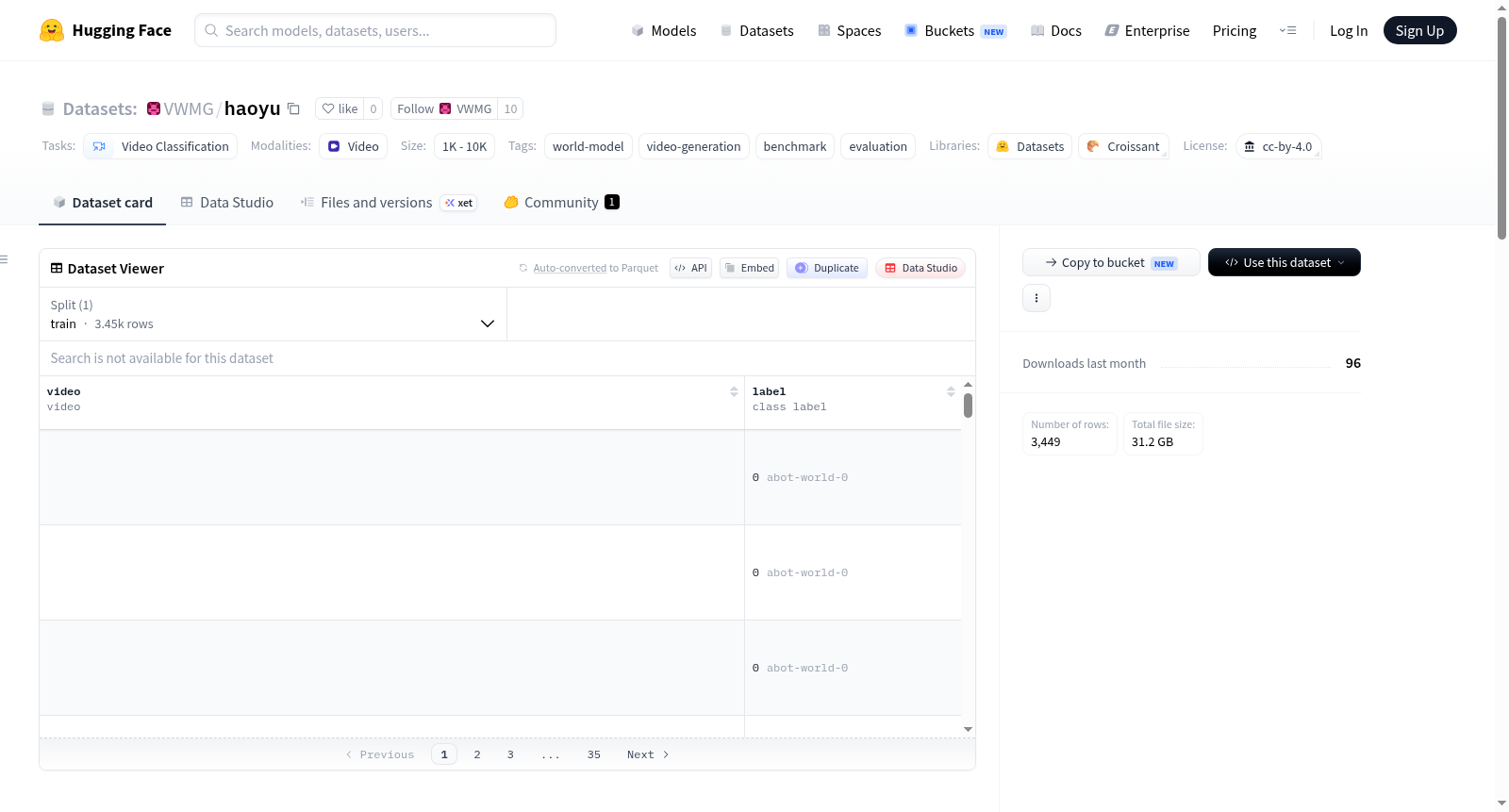Open the left sidebar collapse handle
Image resolution: width=1509 pixels, height=812 pixels.
(x=5, y=259)
